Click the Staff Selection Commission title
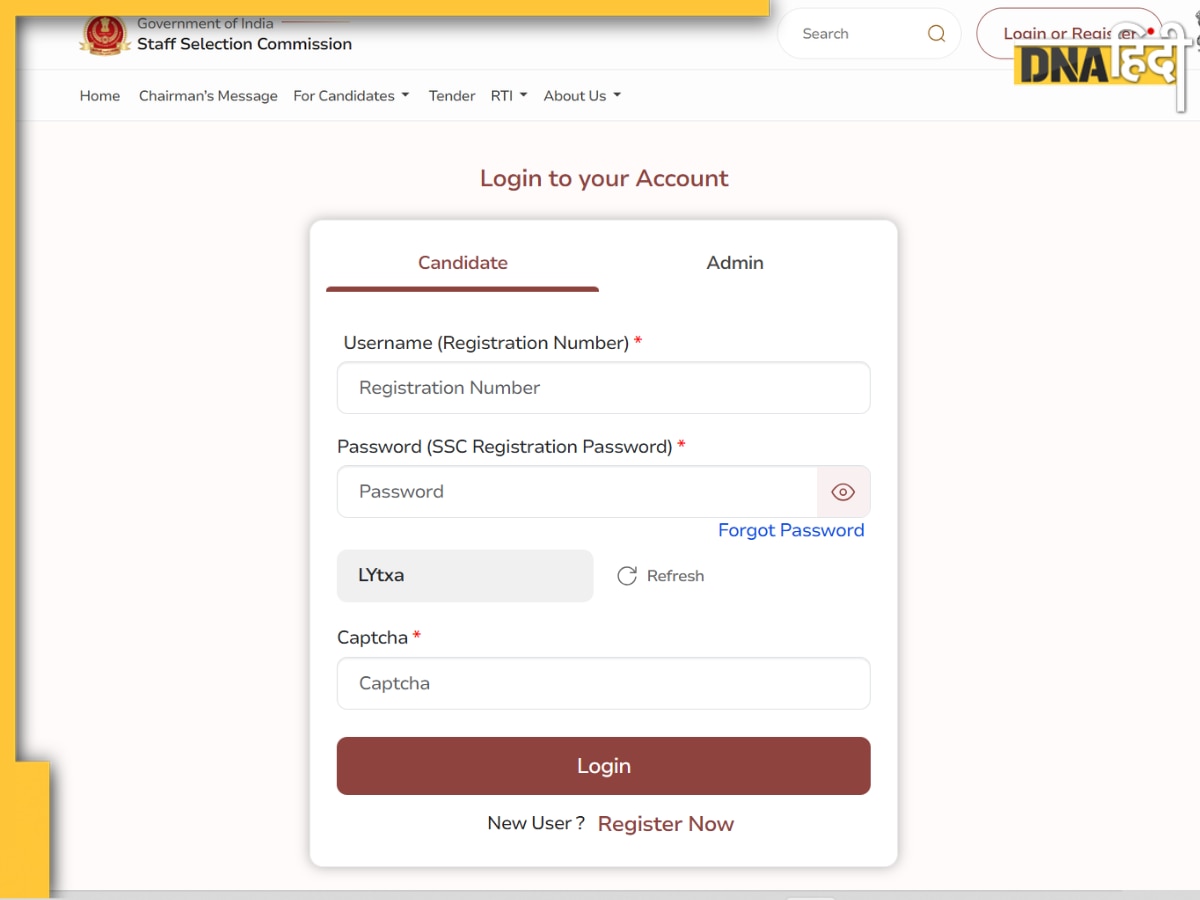Viewport: 1200px width, 900px height. [244, 44]
